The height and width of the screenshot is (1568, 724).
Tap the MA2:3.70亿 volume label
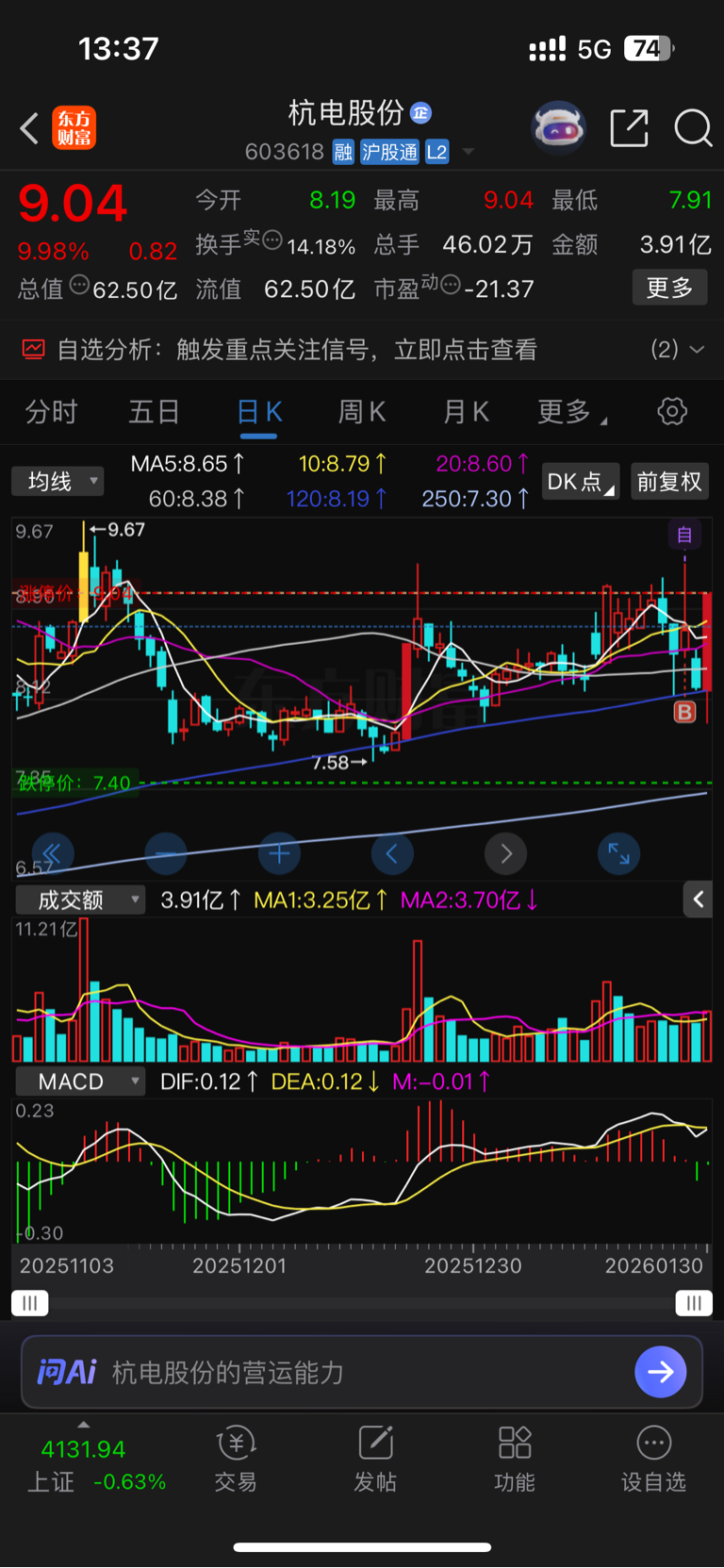coord(469,900)
